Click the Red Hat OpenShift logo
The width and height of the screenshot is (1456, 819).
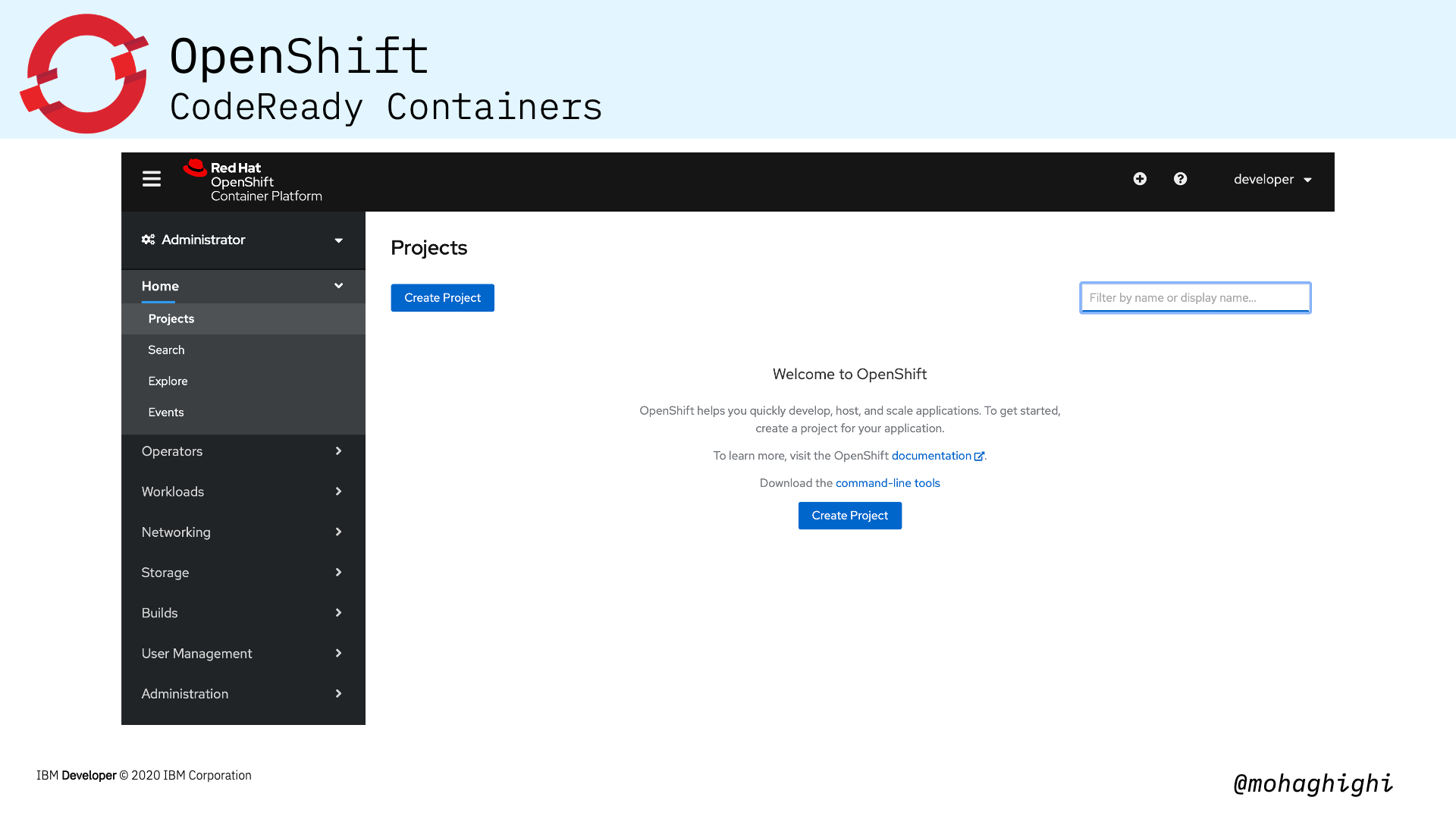click(x=253, y=180)
